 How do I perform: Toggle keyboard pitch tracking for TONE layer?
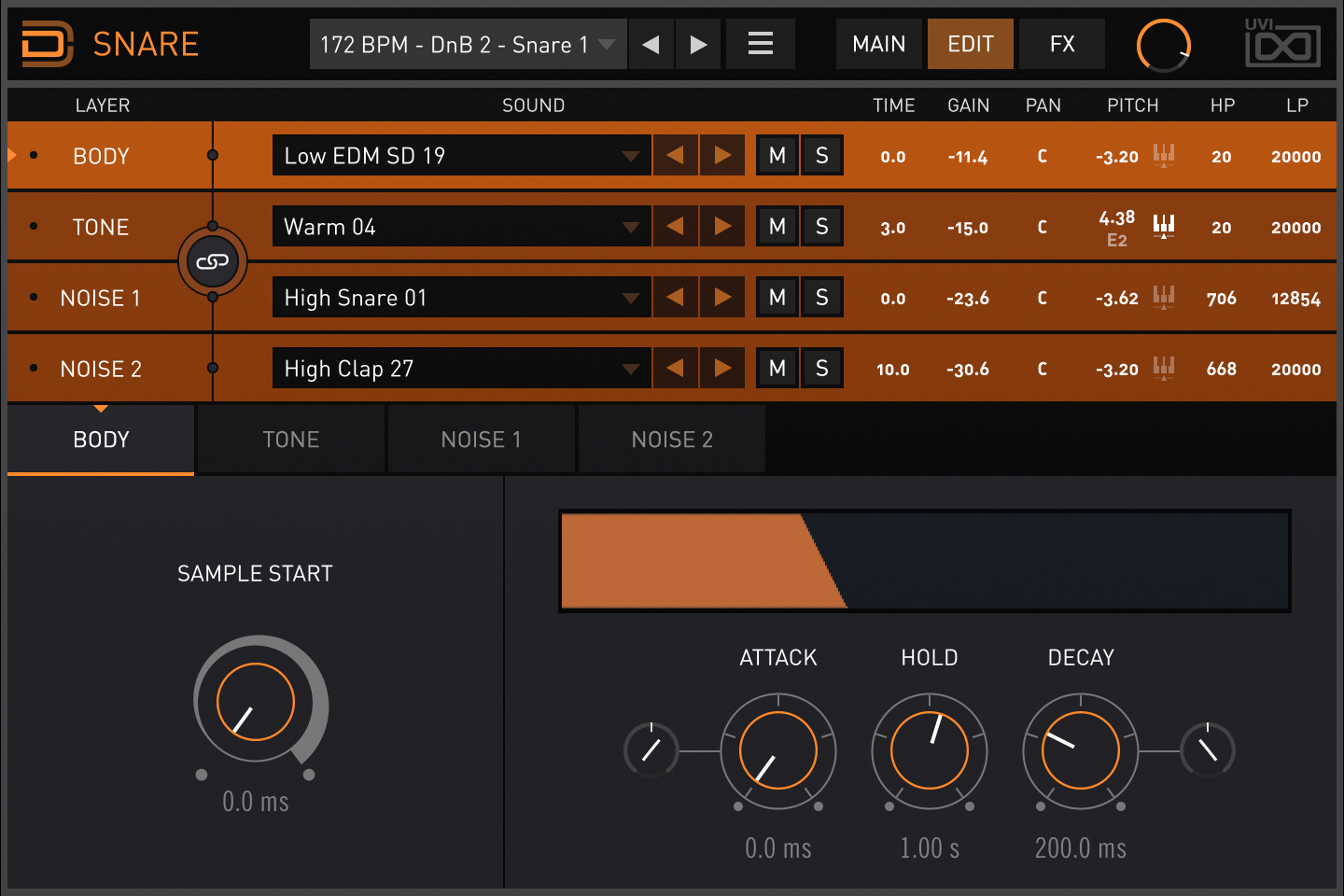click(x=1164, y=226)
